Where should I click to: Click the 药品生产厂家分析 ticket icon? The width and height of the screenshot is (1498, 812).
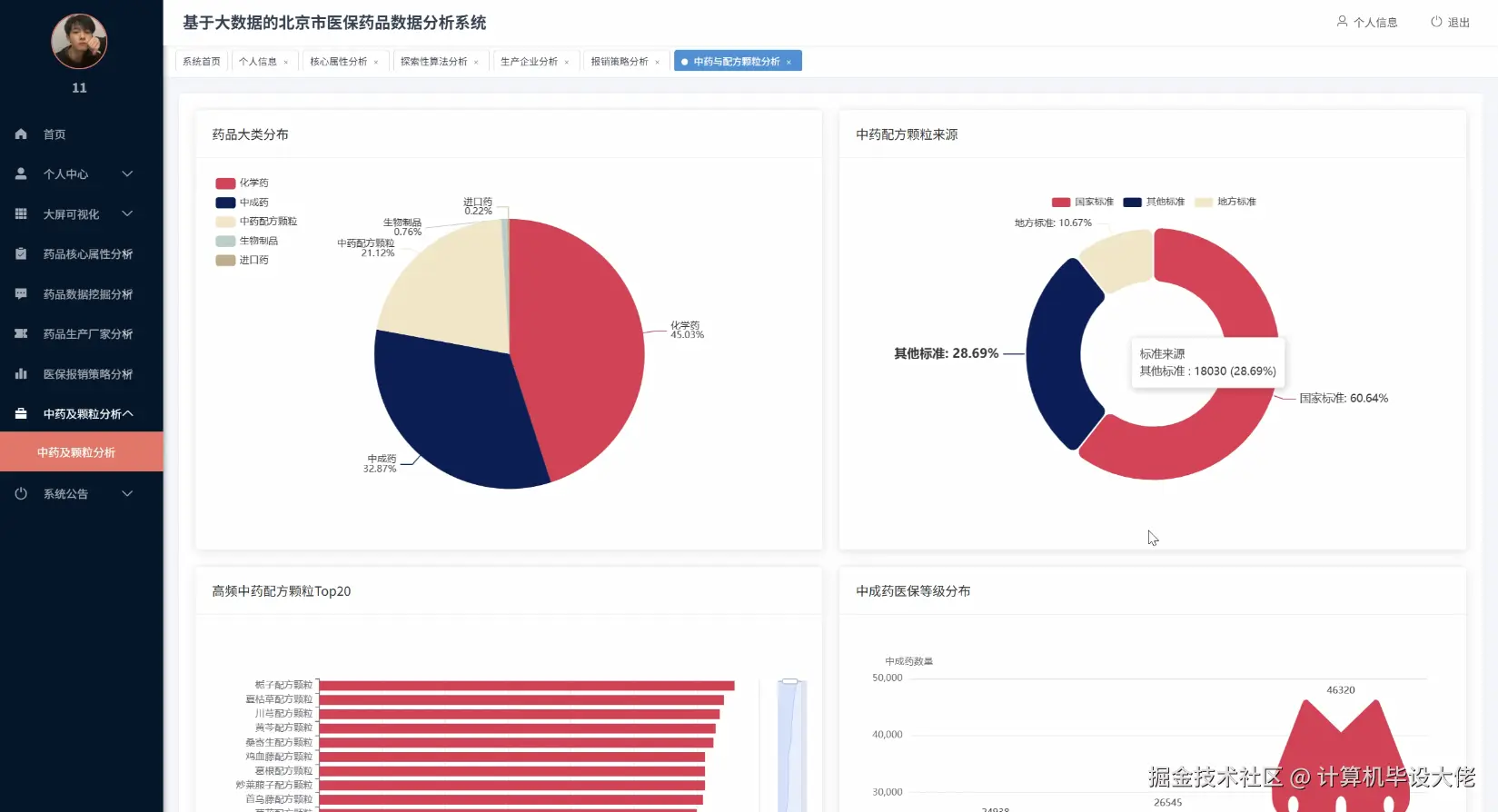click(21, 333)
